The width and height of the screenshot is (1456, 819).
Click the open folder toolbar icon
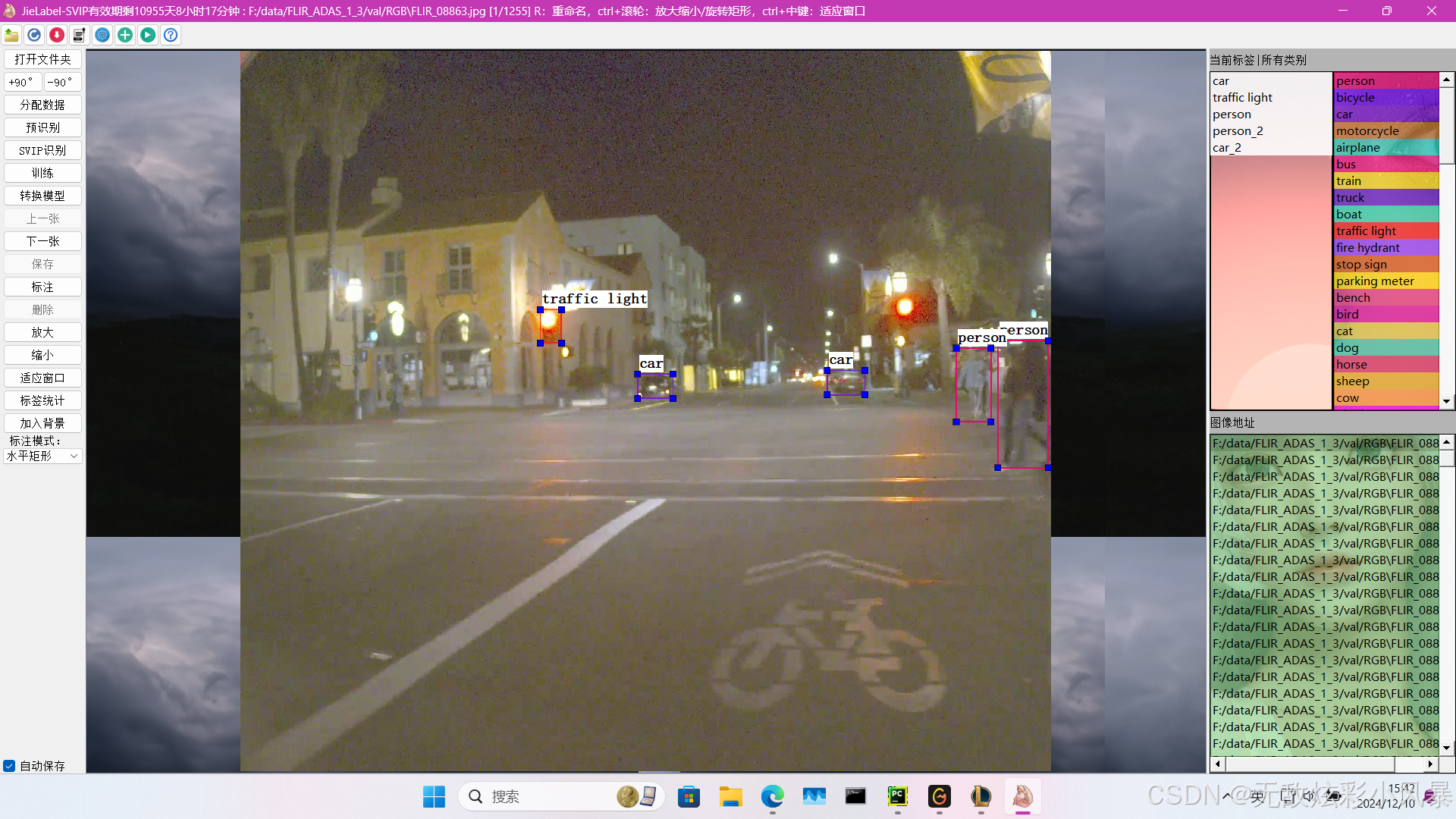coord(11,35)
